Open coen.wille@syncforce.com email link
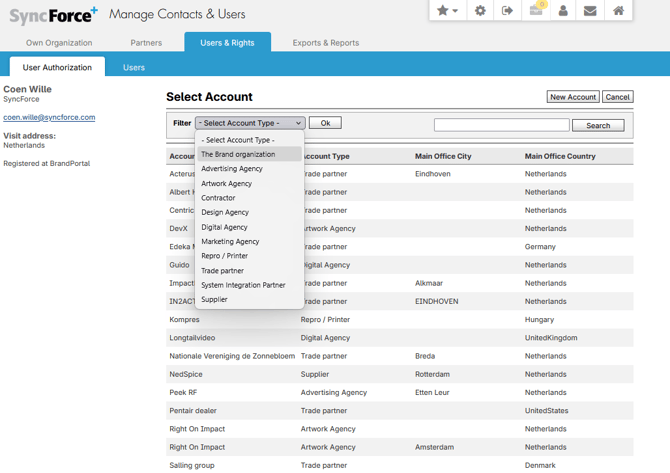670x473 pixels. click(x=49, y=117)
